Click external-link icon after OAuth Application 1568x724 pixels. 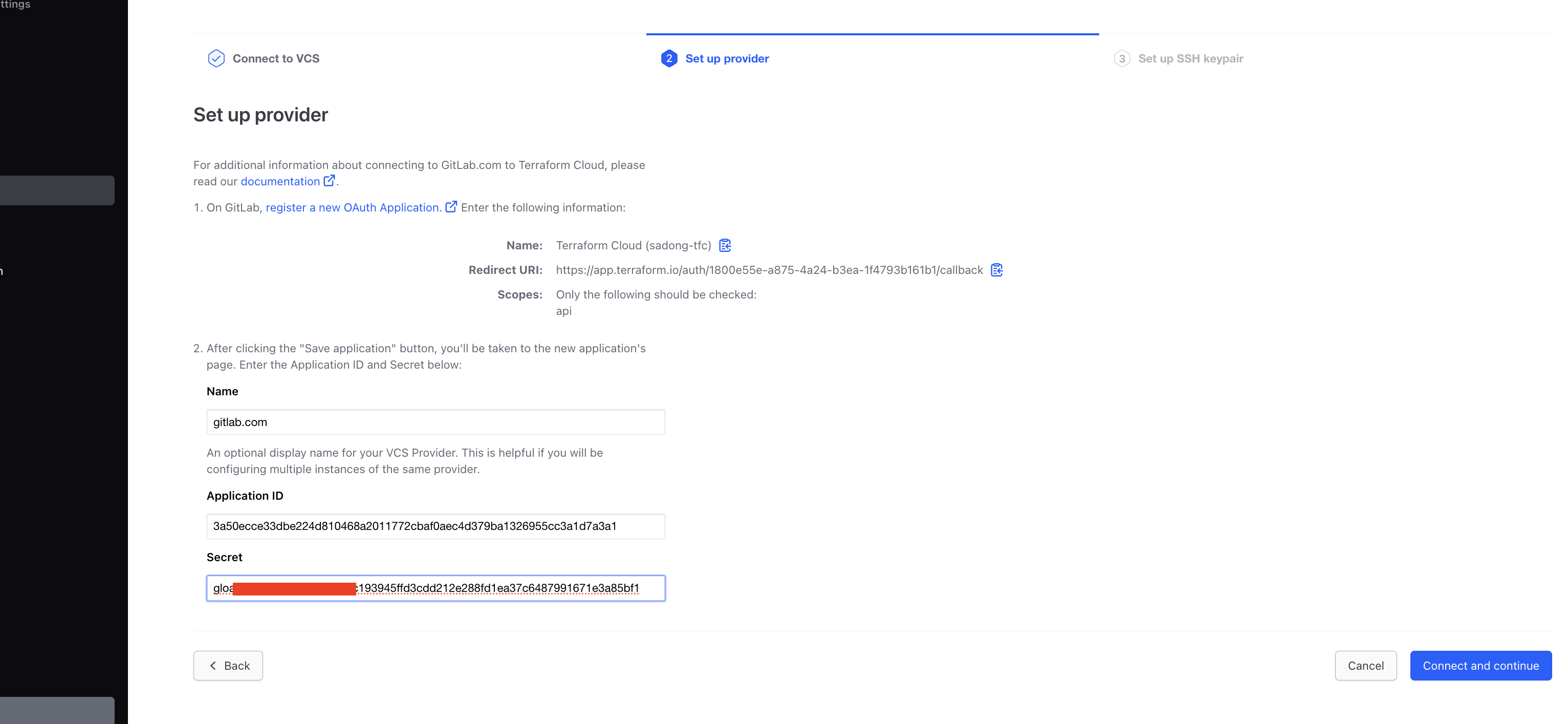(x=451, y=207)
